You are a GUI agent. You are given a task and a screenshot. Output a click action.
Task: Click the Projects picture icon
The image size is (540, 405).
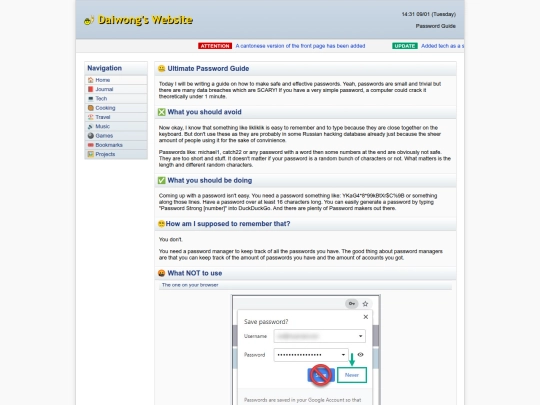(91, 154)
